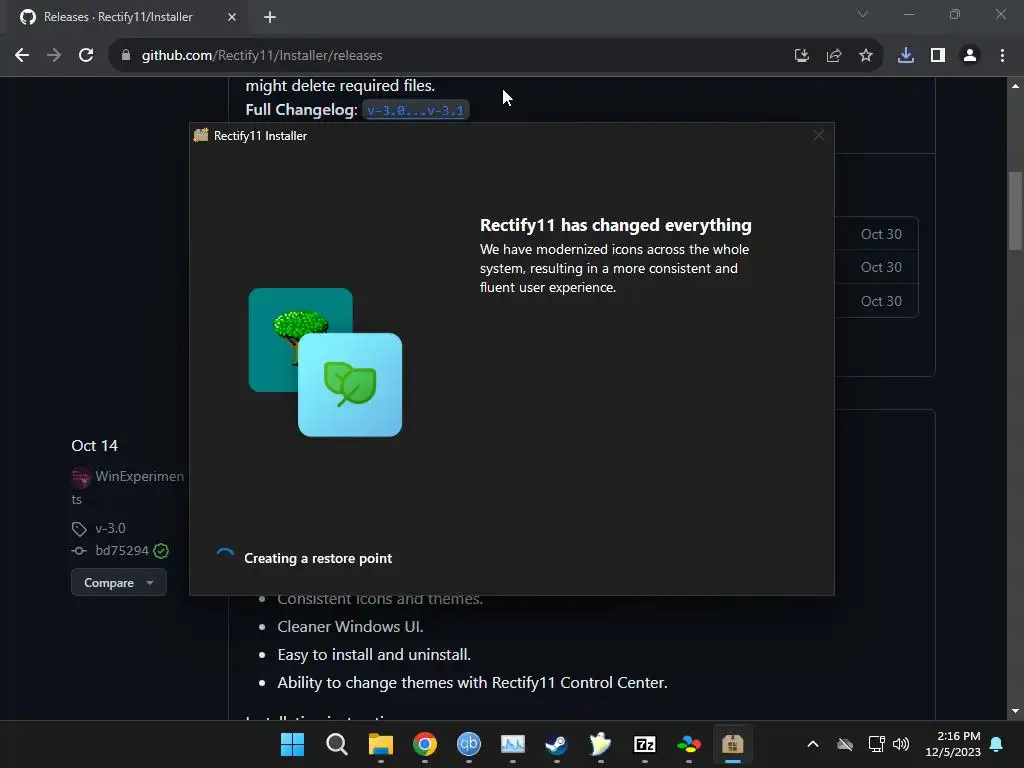The height and width of the screenshot is (768, 1024).
Task: Click 'Easy to install and uninstall.' text
Action: [374, 654]
